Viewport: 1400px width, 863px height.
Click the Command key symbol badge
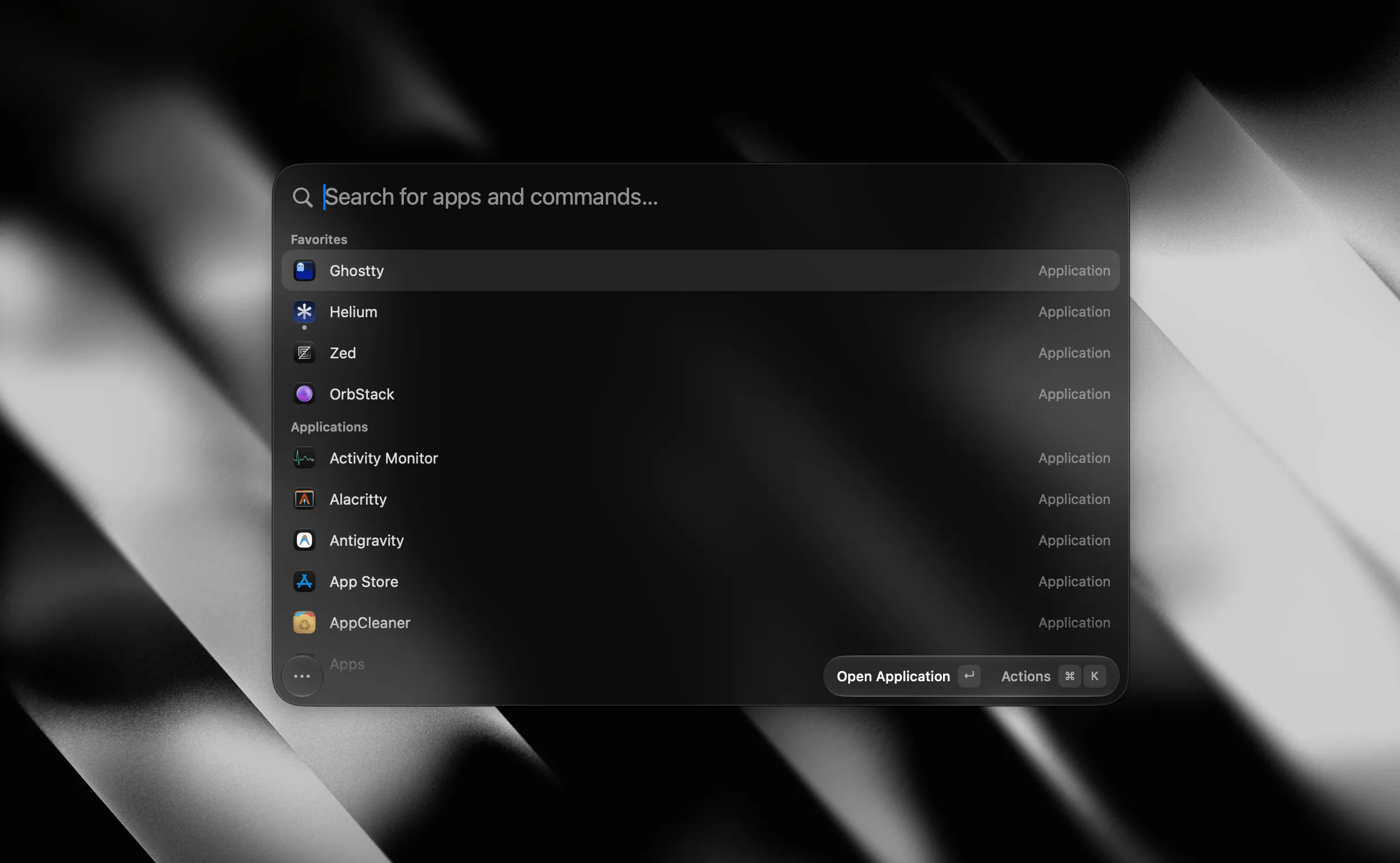[1069, 676]
